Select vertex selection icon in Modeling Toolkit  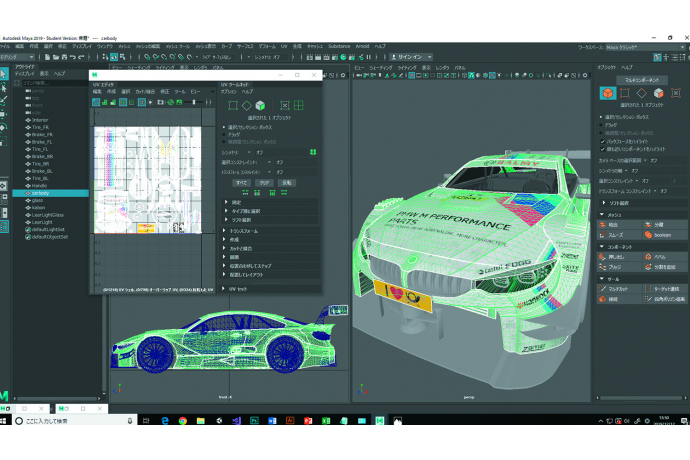point(625,93)
